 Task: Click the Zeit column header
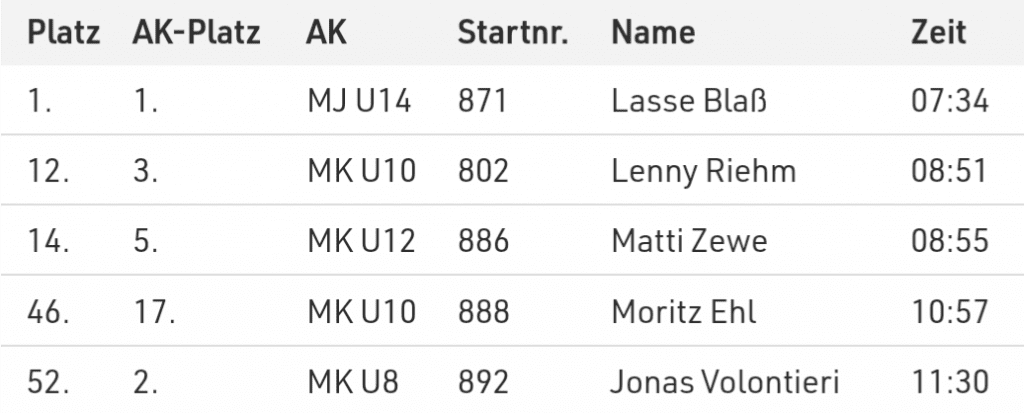[939, 33]
